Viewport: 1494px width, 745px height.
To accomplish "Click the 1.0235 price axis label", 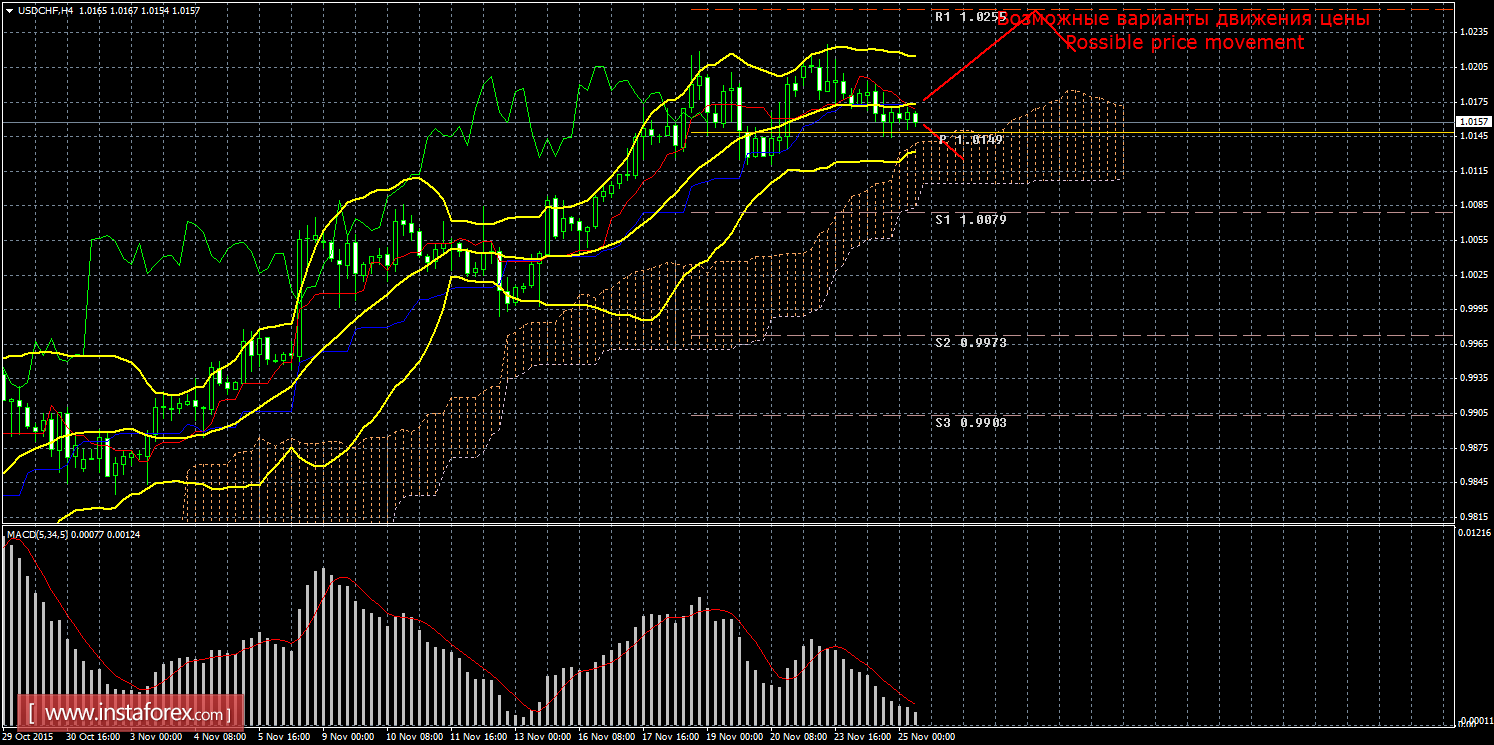I will (x=1474, y=33).
